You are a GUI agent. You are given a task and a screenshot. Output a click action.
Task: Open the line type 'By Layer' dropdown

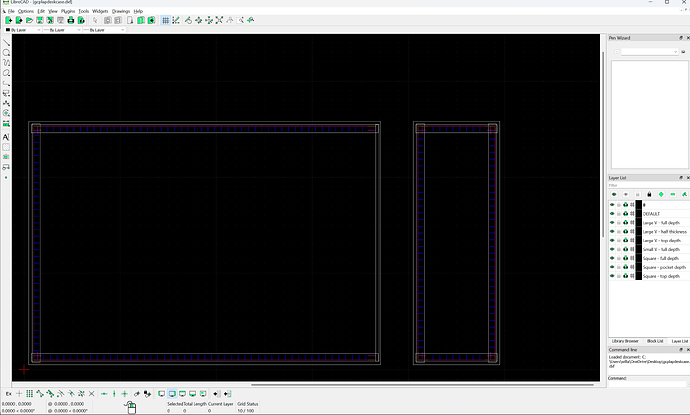(104, 30)
